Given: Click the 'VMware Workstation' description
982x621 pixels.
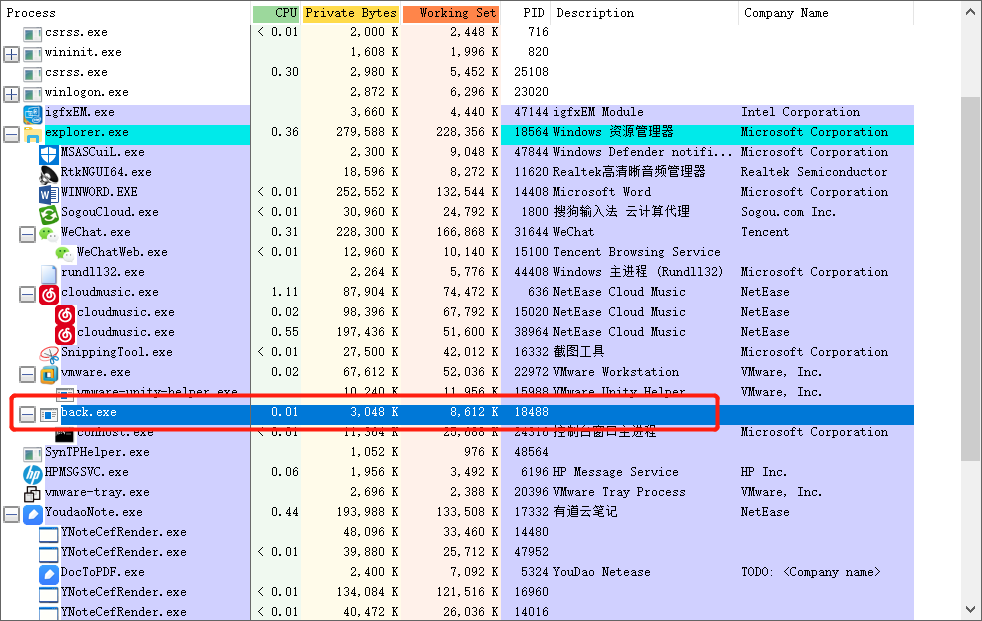Looking at the screenshot, I should 616,372.
